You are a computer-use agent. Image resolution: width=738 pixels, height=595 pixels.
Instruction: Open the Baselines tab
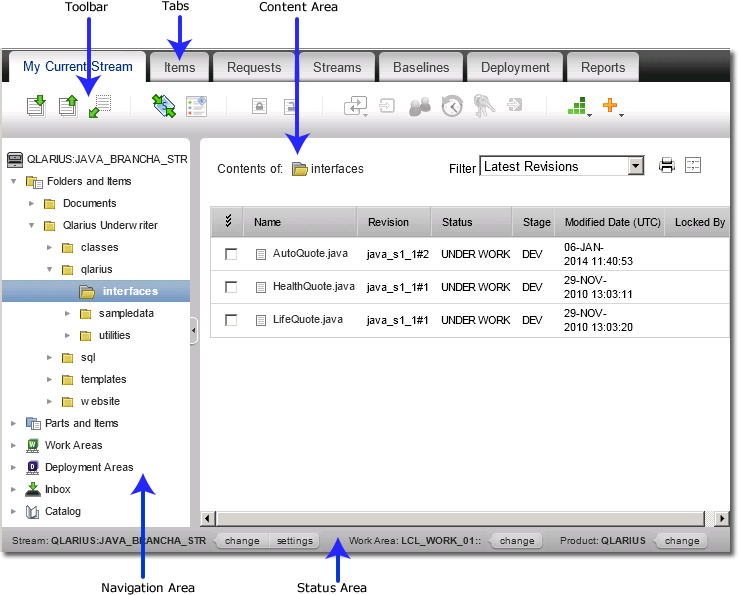[x=421, y=67]
